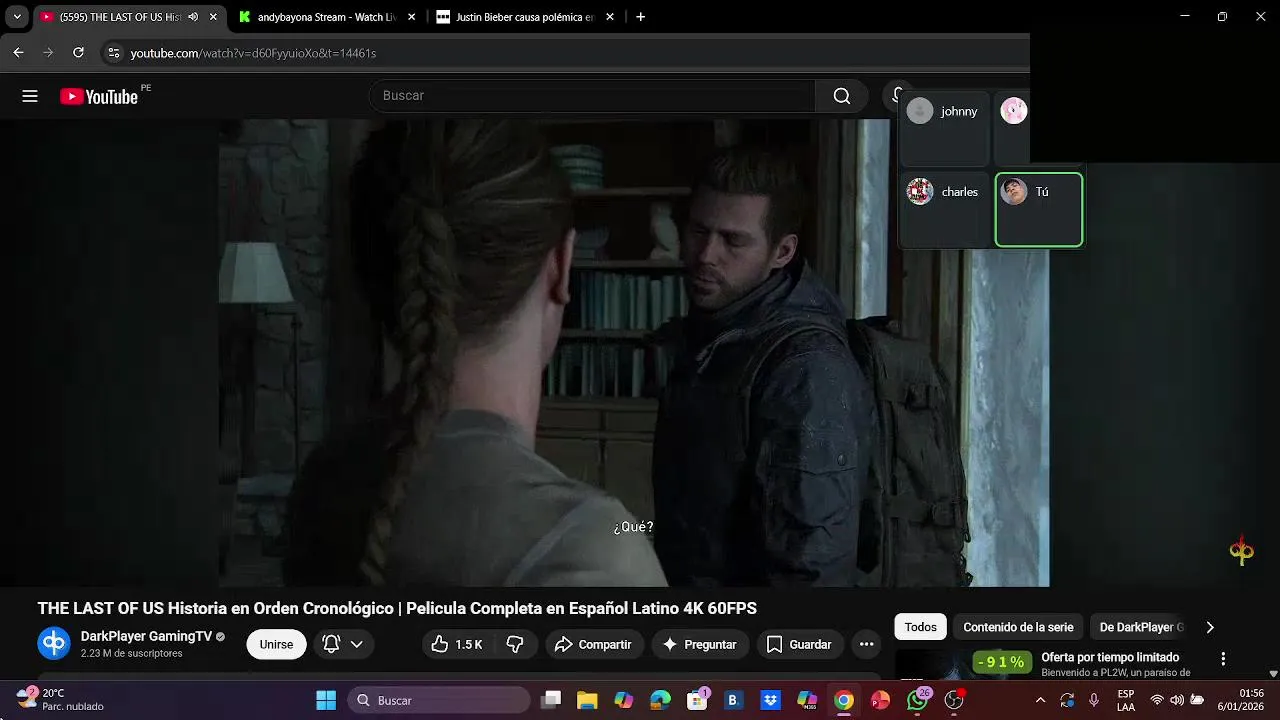Select the Todos filter chip
The width and height of the screenshot is (1280, 720).
pos(921,627)
